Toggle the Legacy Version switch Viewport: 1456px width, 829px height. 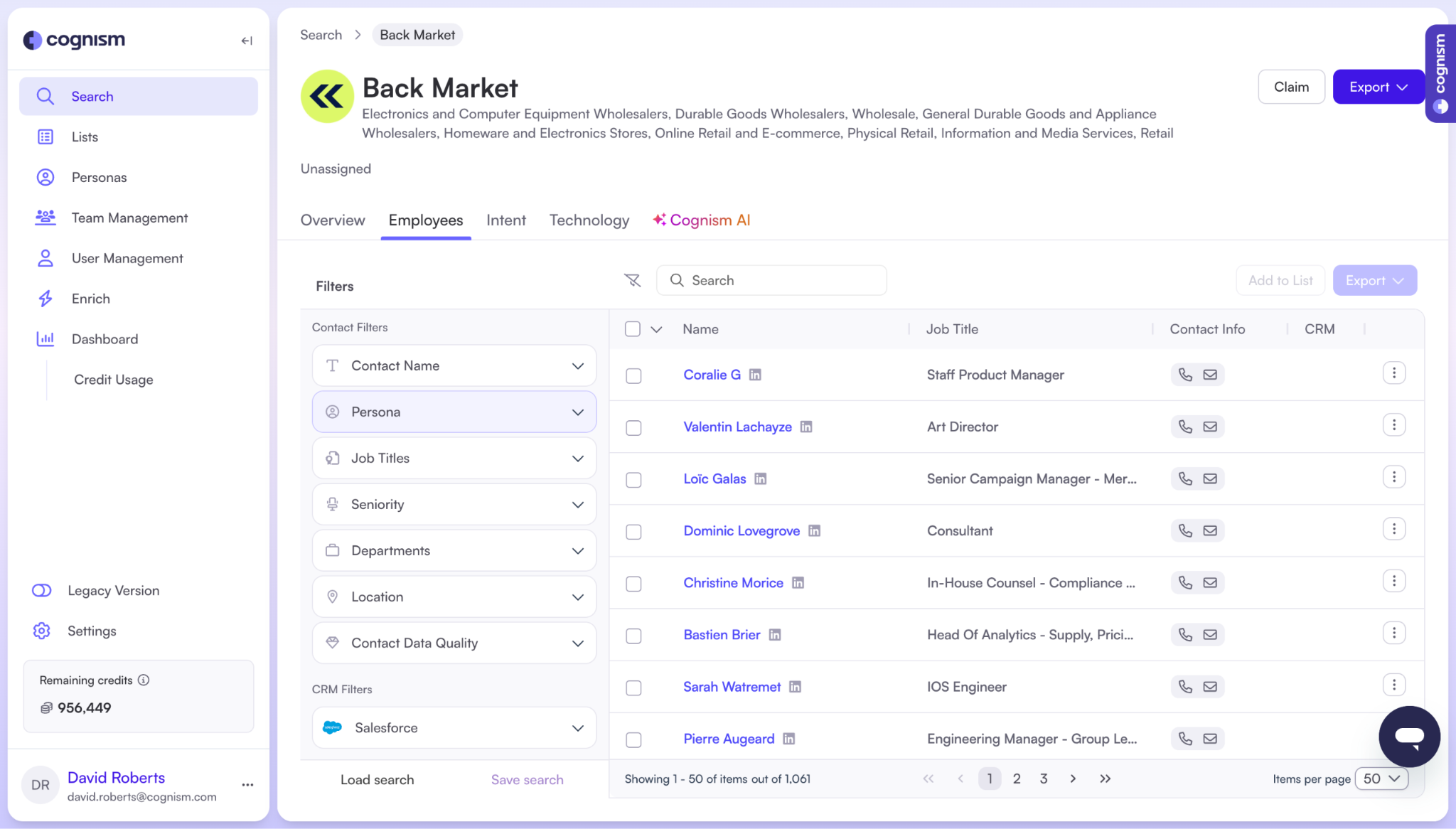tap(42, 590)
